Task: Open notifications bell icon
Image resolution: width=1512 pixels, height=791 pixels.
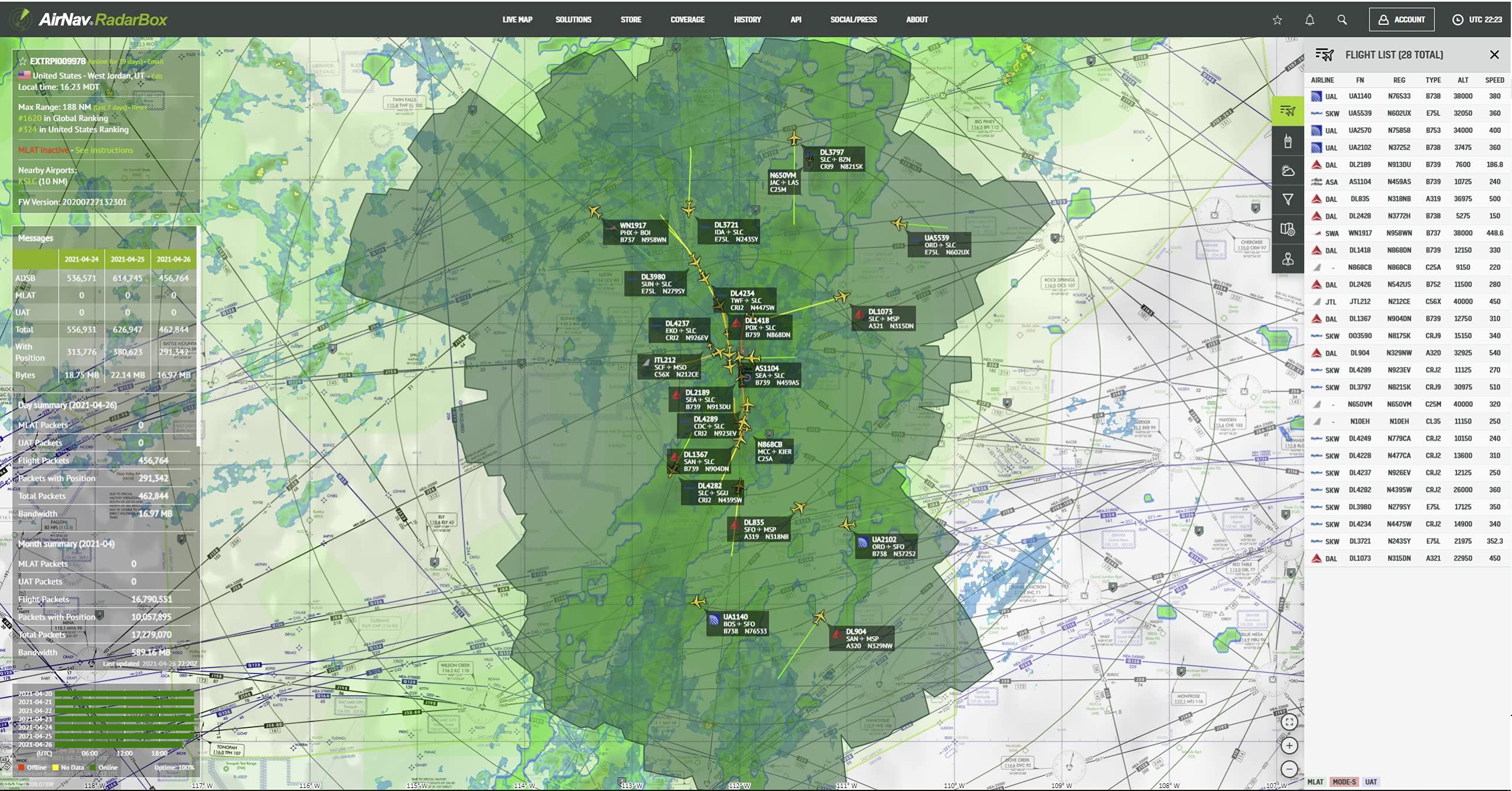Action: click(x=1309, y=20)
